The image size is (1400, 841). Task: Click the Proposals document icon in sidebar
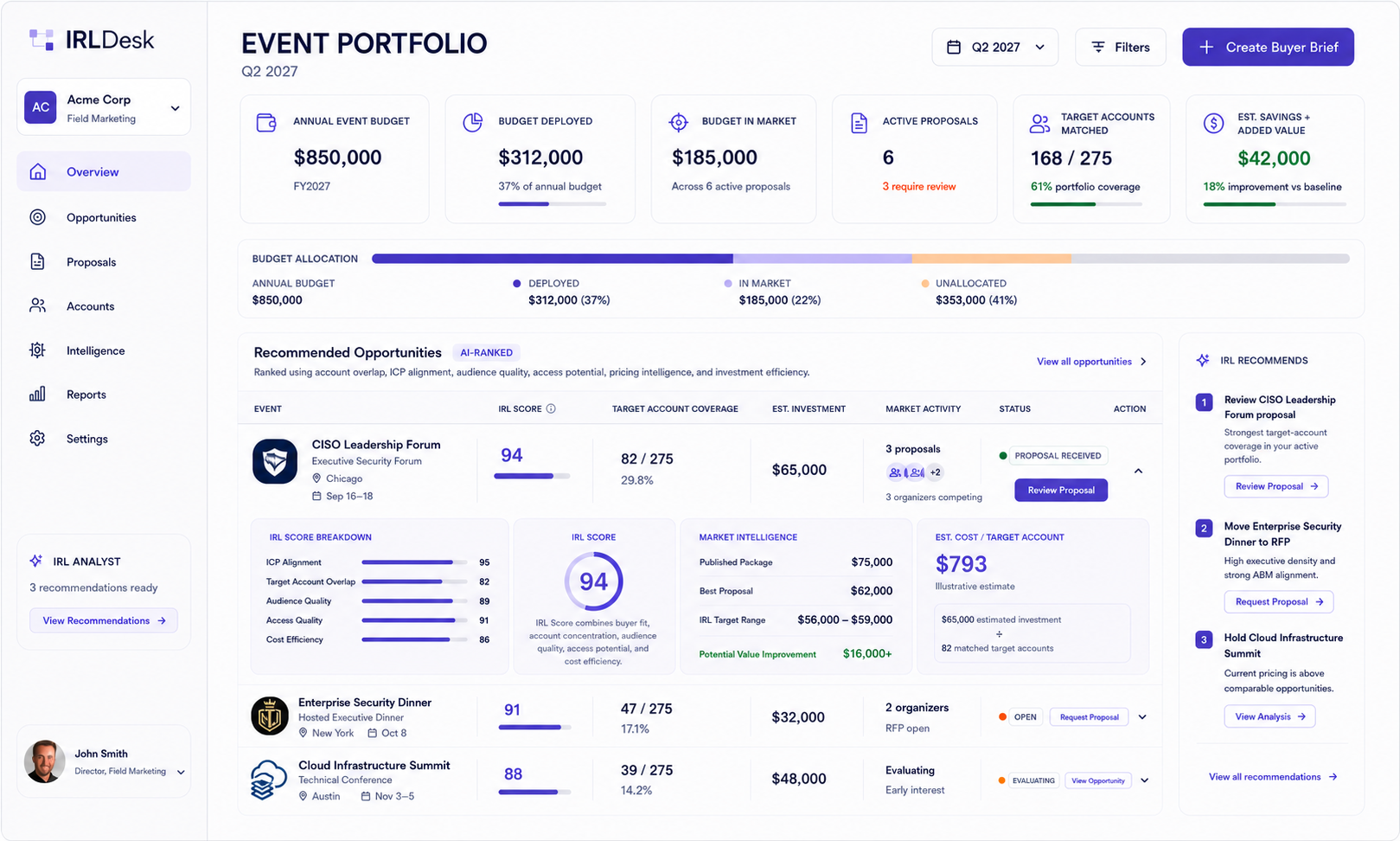point(38,261)
